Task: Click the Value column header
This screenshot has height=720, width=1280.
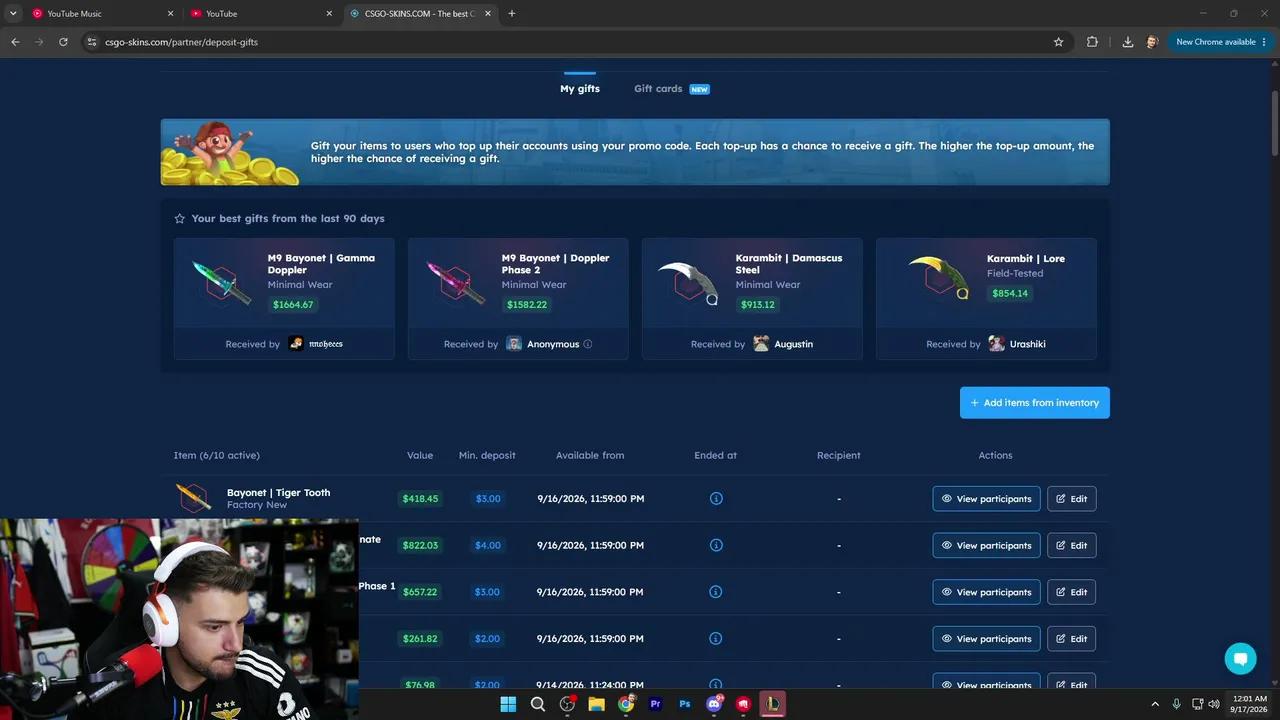Action: 420,455
